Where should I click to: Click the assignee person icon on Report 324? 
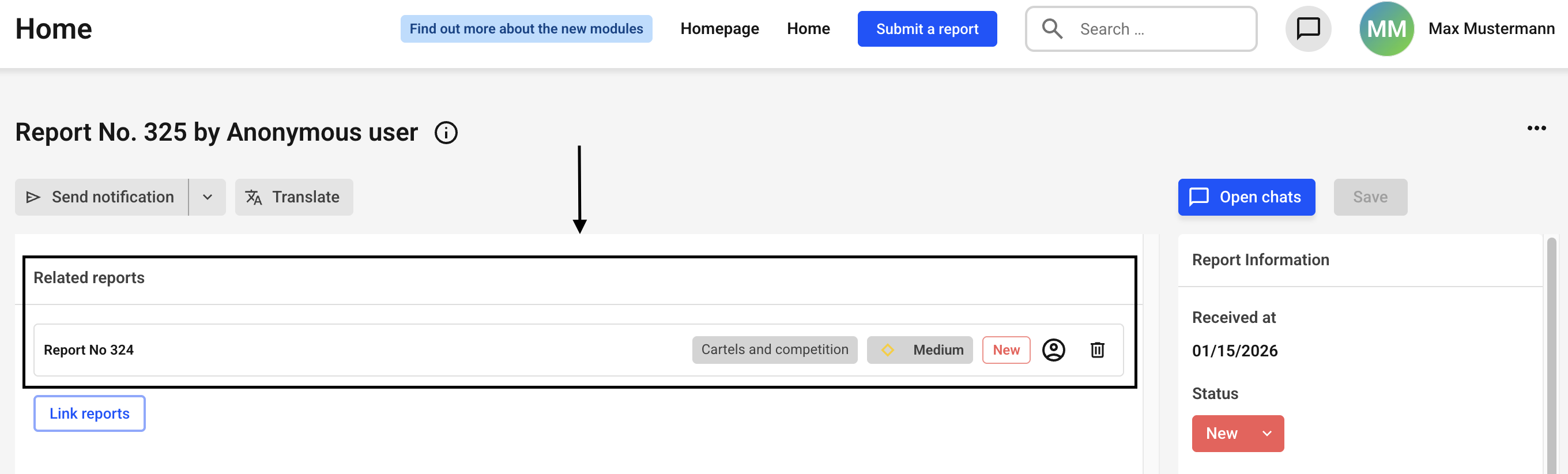(x=1053, y=349)
